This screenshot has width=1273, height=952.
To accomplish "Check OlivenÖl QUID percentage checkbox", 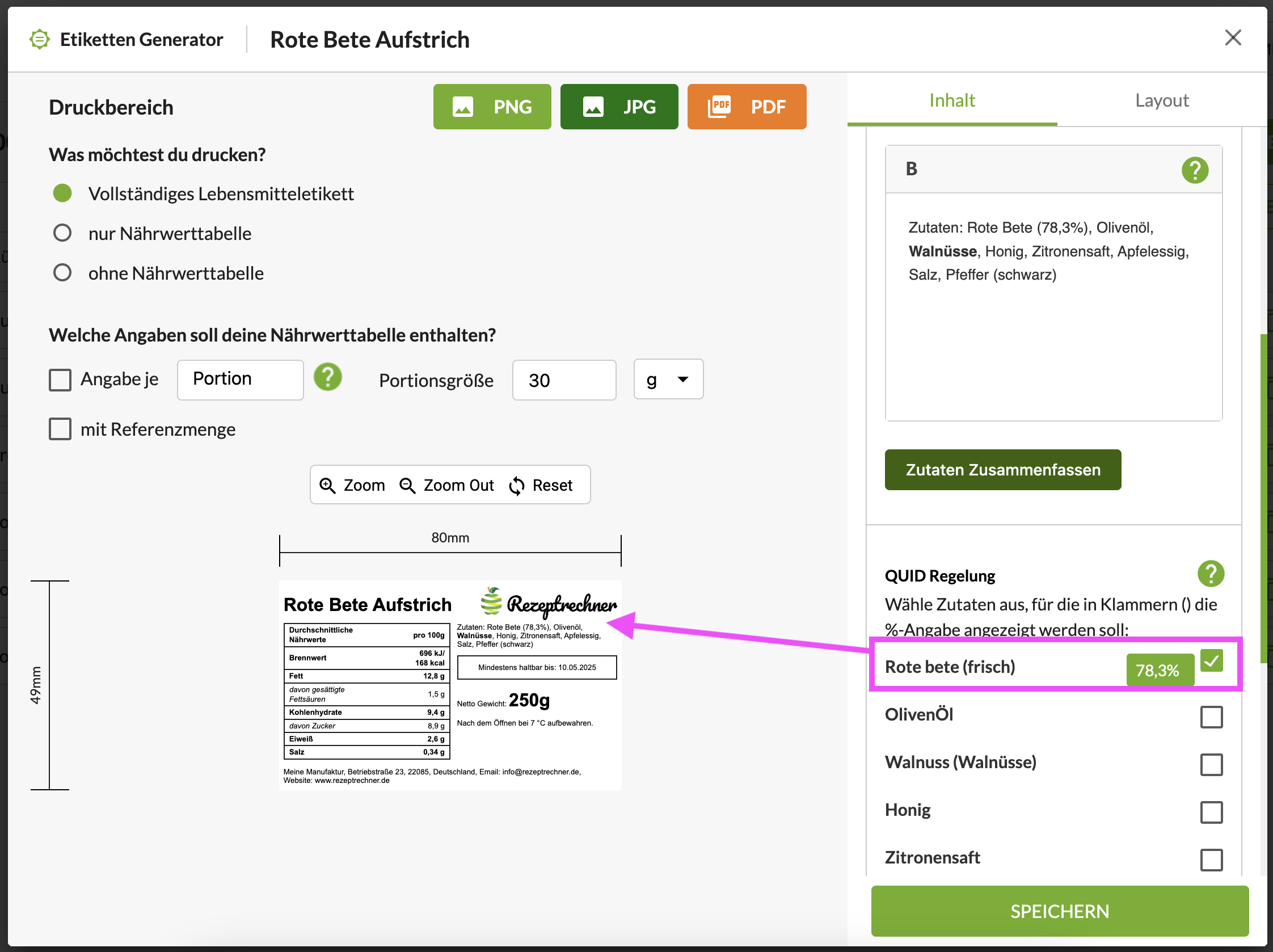I will pos(1211,717).
